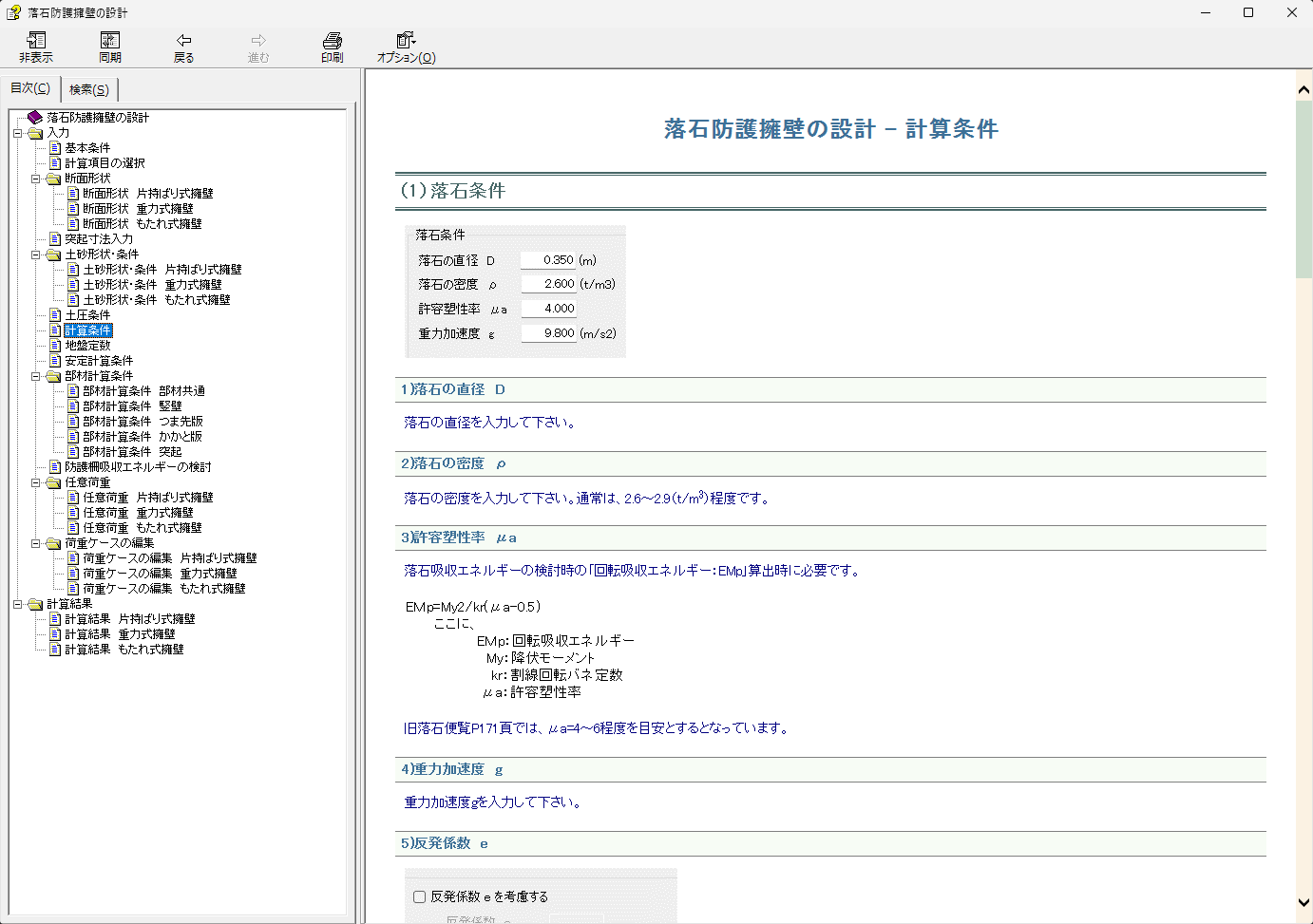
Task: Click the 落石の直径 D input field
Action: point(548,260)
